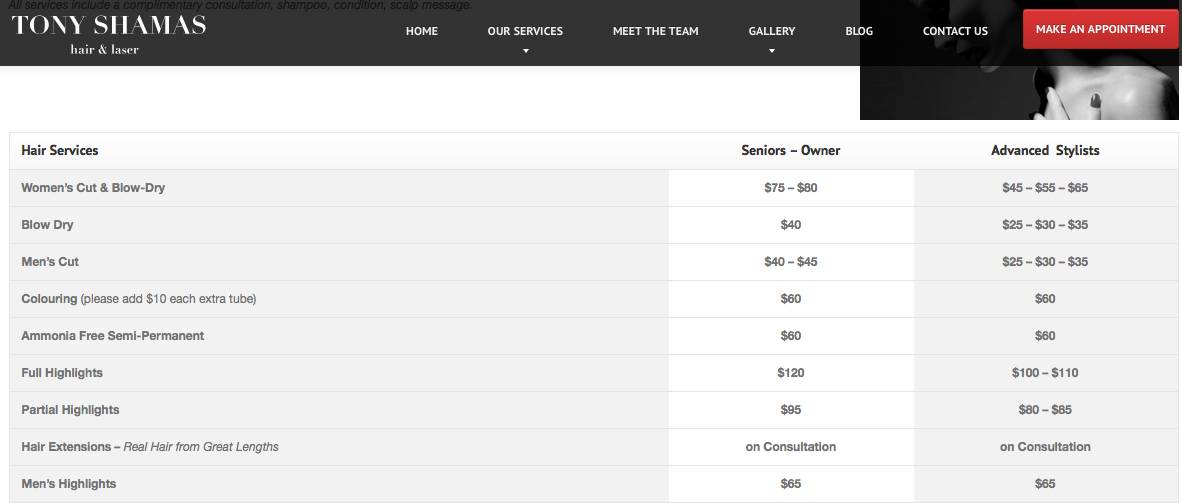
Task: Select the Advanced Stylists column header
Action: coord(1045,150)
